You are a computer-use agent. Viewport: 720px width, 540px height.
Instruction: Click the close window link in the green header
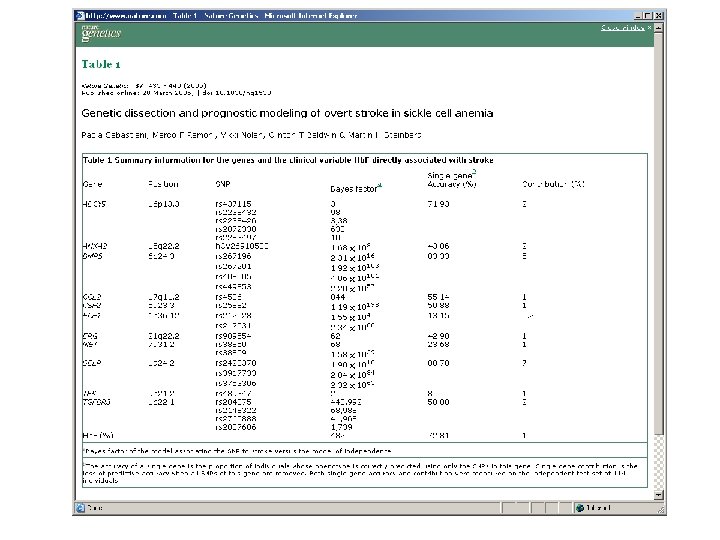(x=622, y=28)
